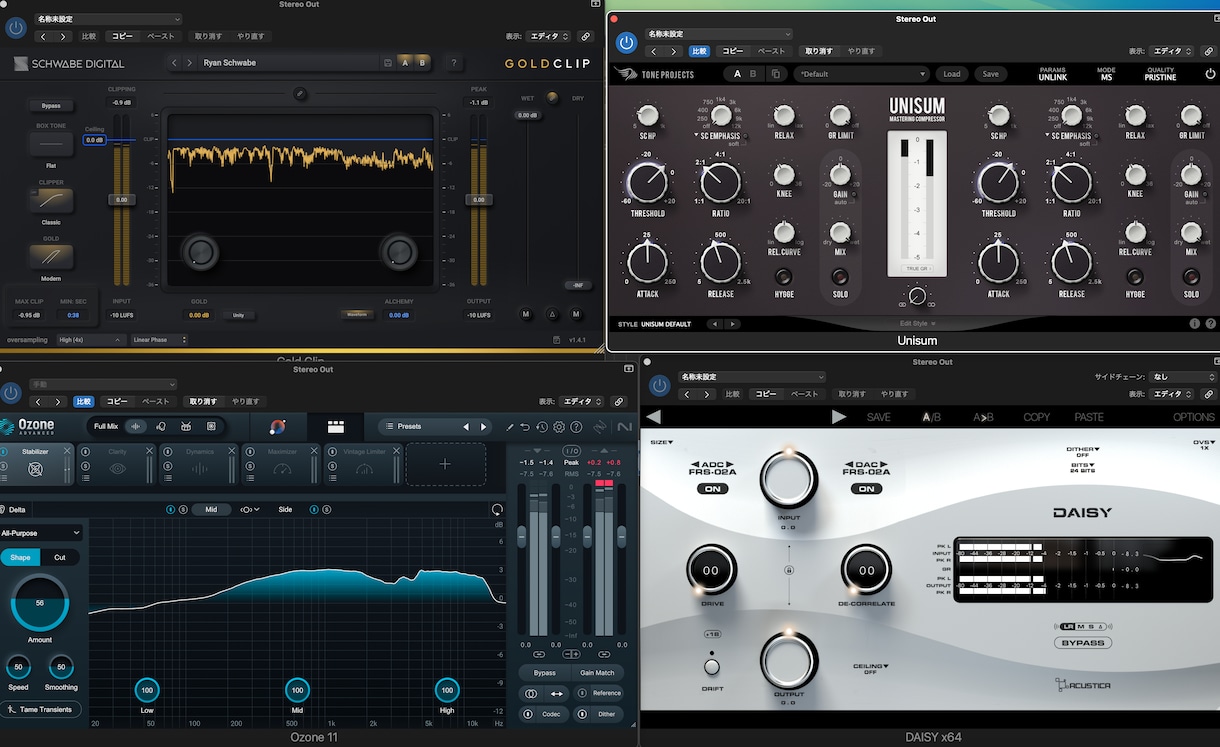Click the Unisum info icon

(x=1194, y=324)
